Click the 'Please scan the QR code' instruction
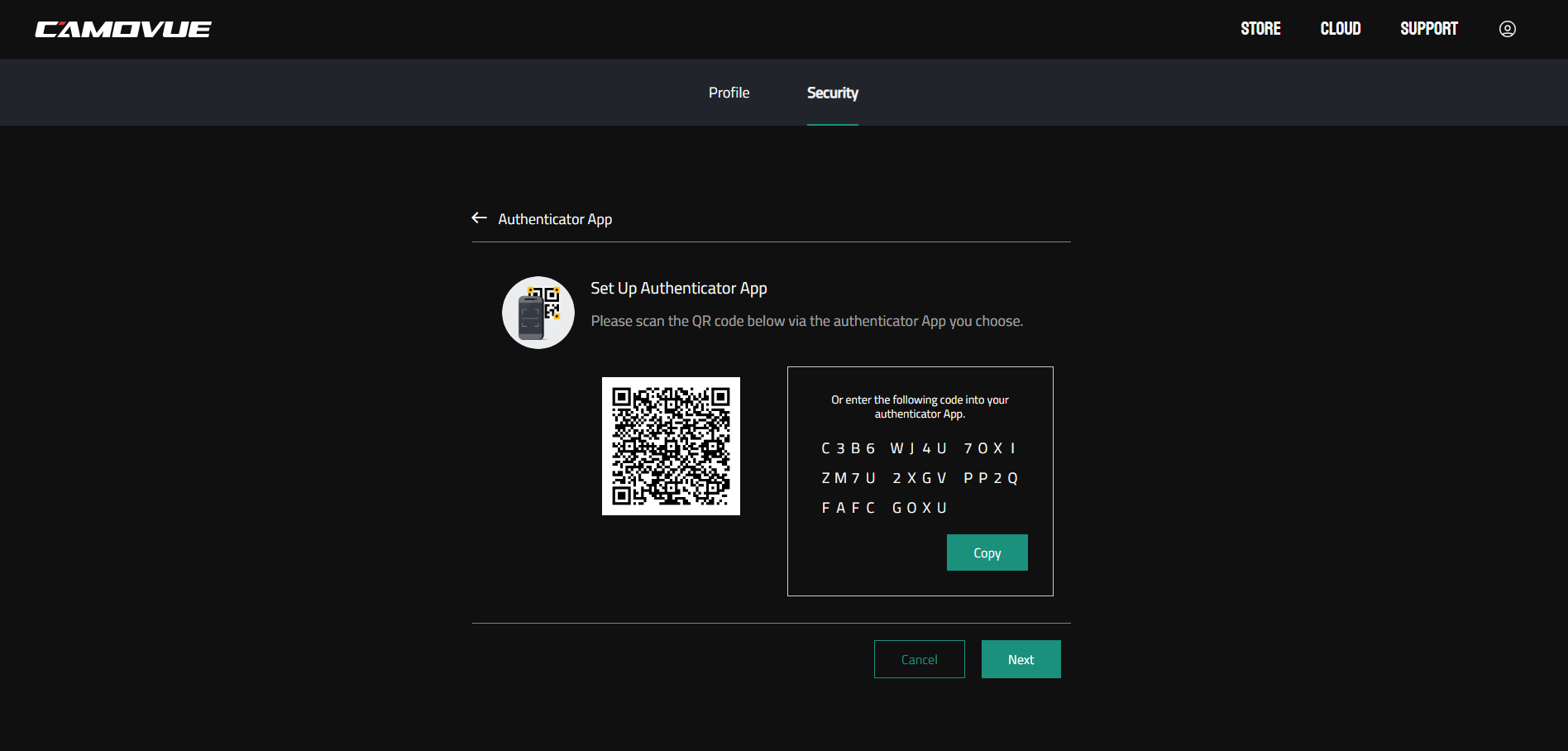 click(807, 321)
